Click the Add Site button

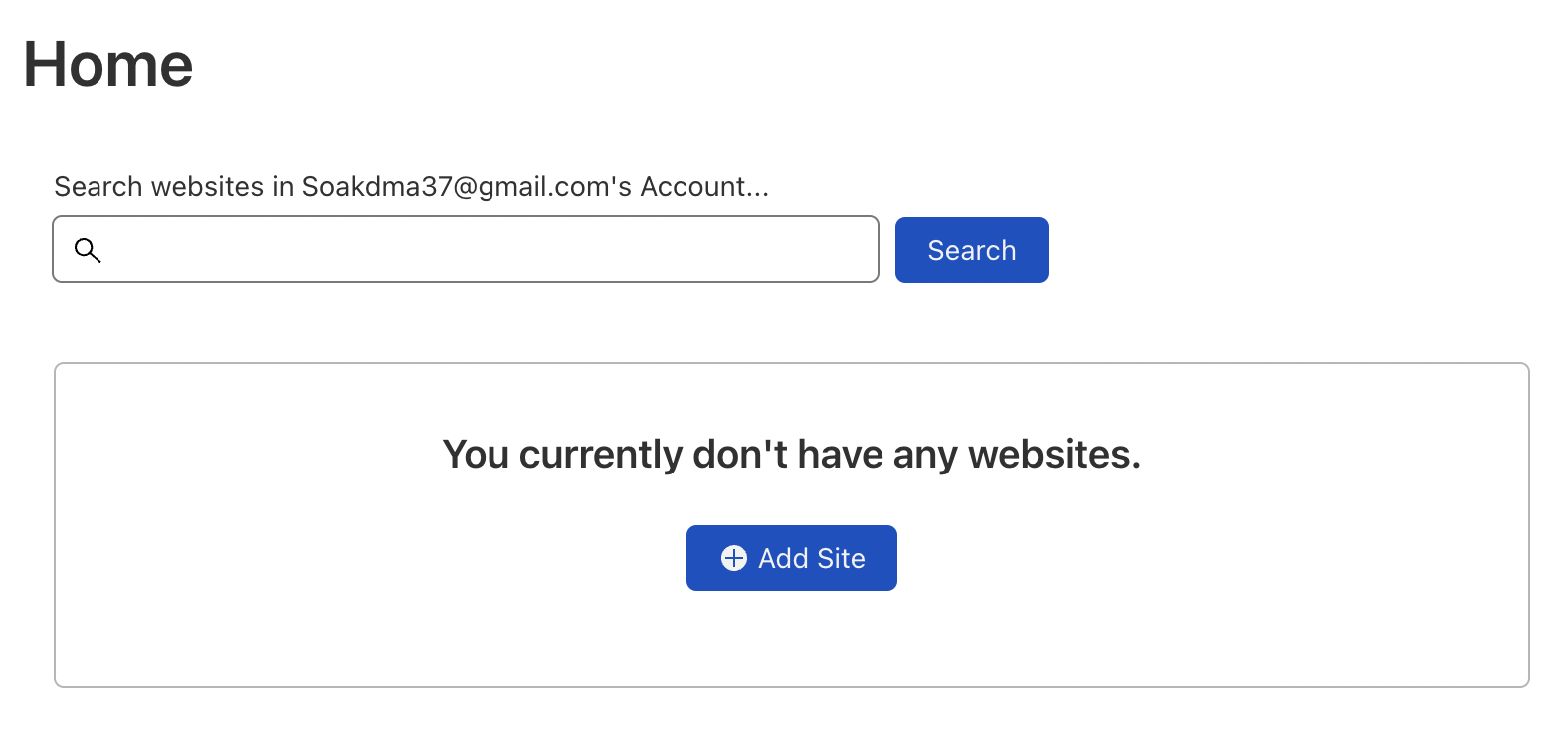(791, 558)
